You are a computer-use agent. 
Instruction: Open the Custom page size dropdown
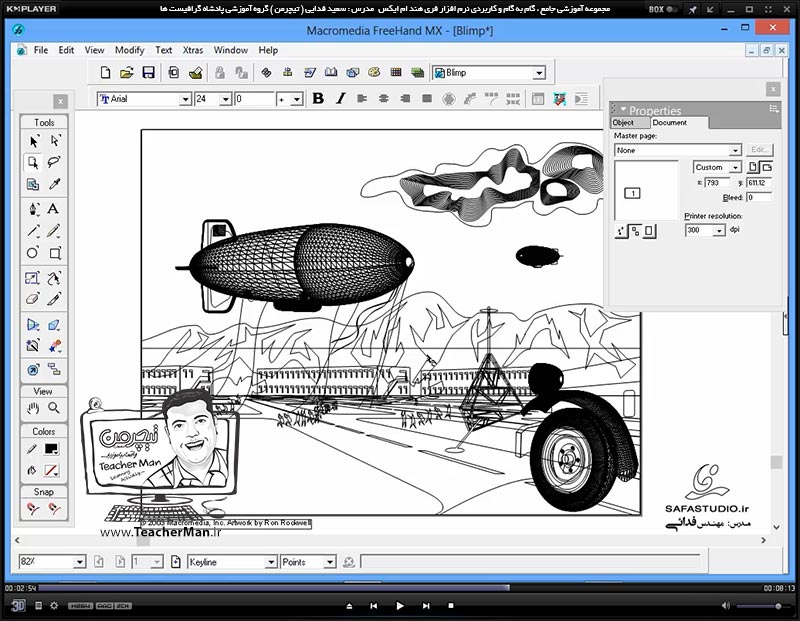click(x=735, y=167)
